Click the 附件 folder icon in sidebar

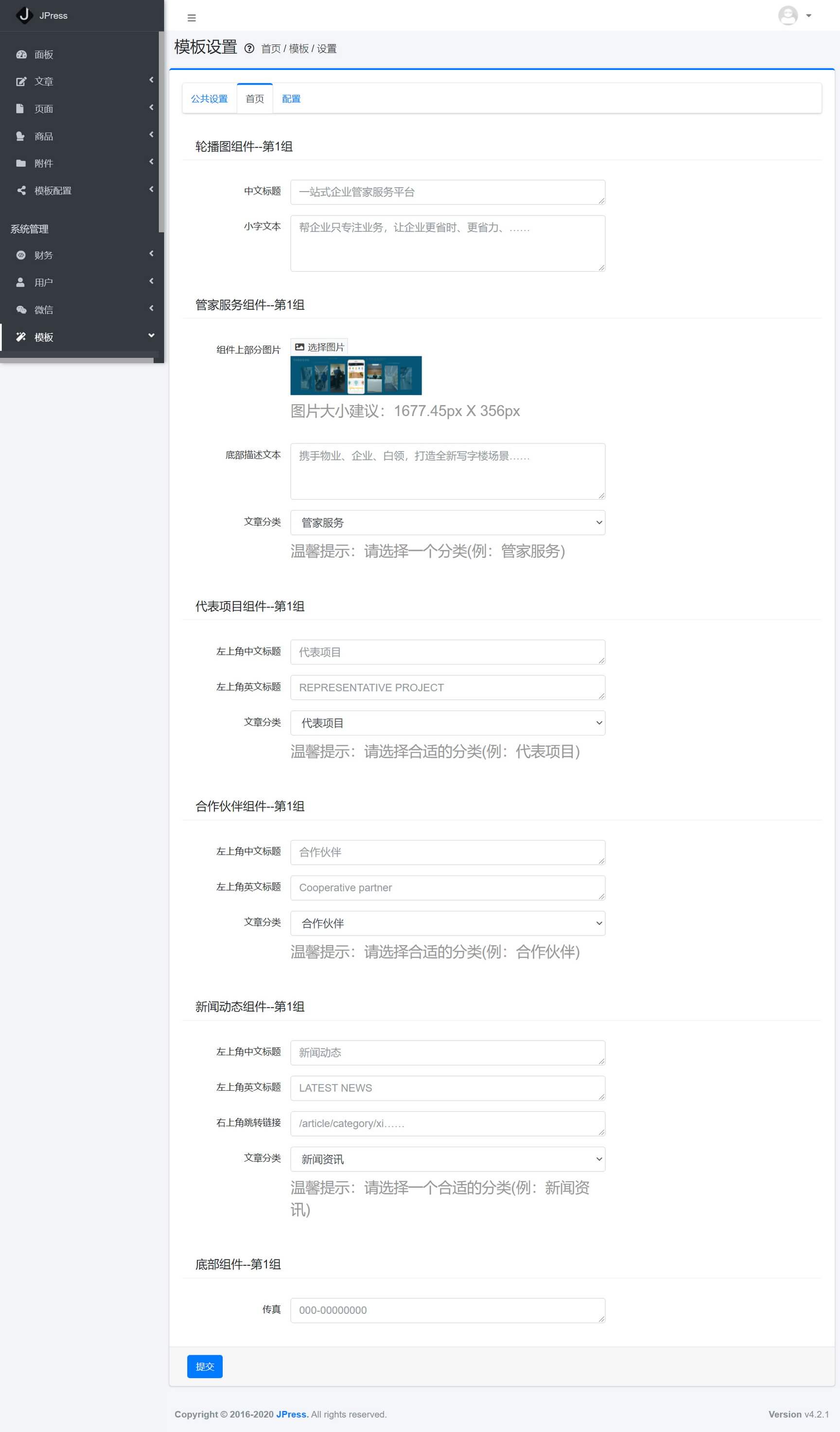click(x=21, y=163)
